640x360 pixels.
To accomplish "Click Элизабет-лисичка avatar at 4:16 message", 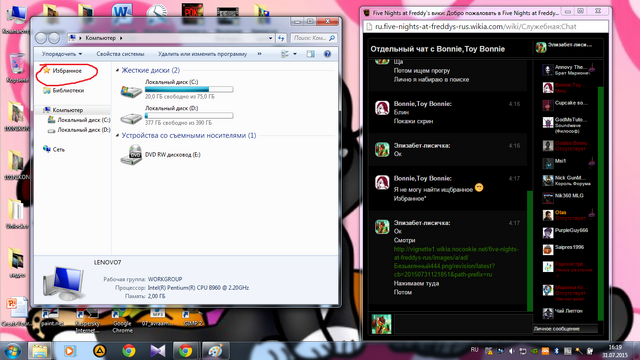I will click(382, 149).
